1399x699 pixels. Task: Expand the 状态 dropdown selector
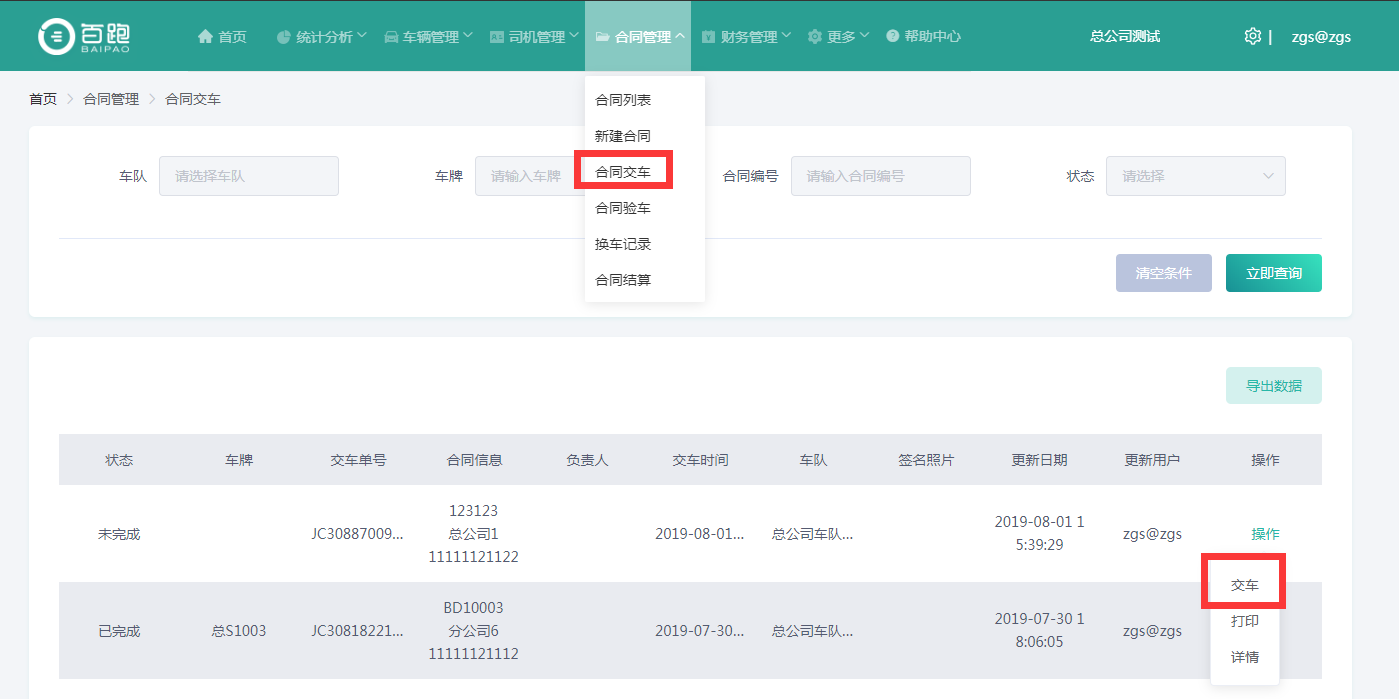[x=1195, y=176]
